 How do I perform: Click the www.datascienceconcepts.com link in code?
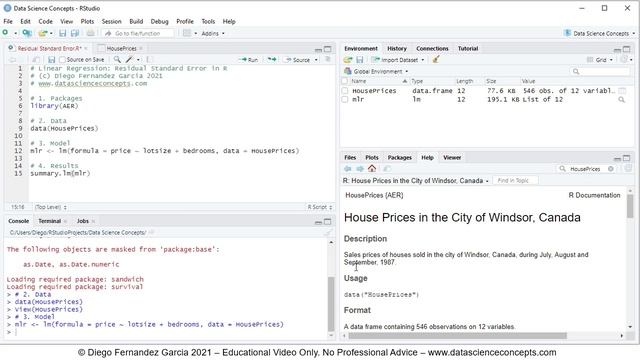click(x=93, y=83)
